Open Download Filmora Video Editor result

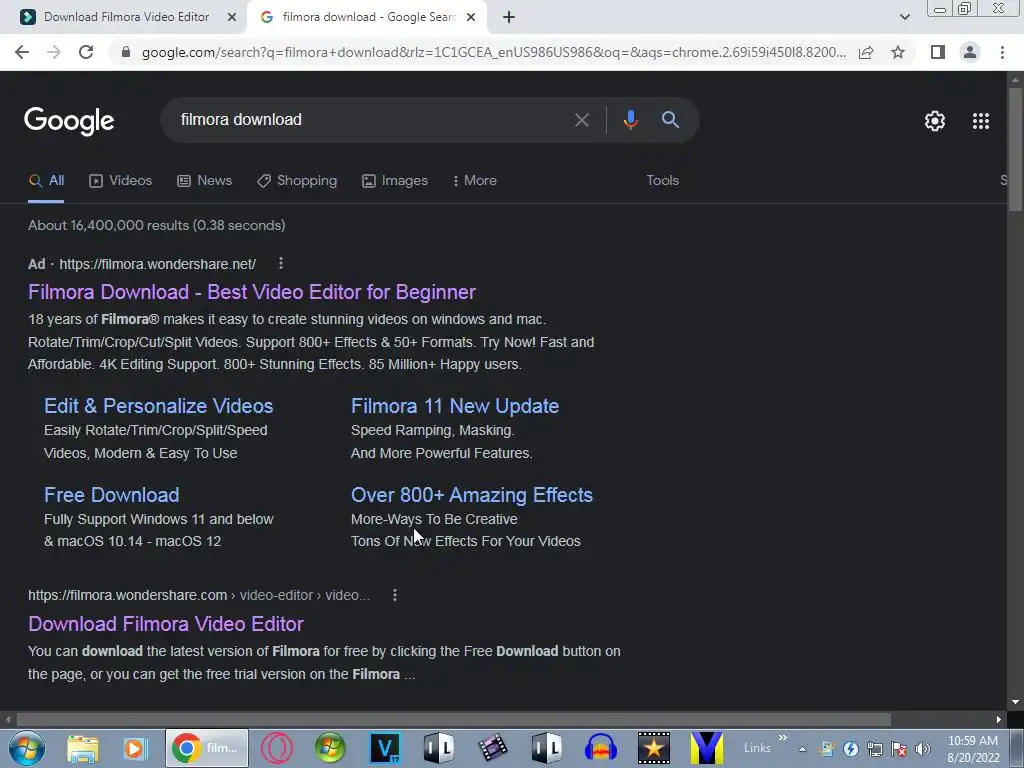pyautogui.click(x=166, y=624)
